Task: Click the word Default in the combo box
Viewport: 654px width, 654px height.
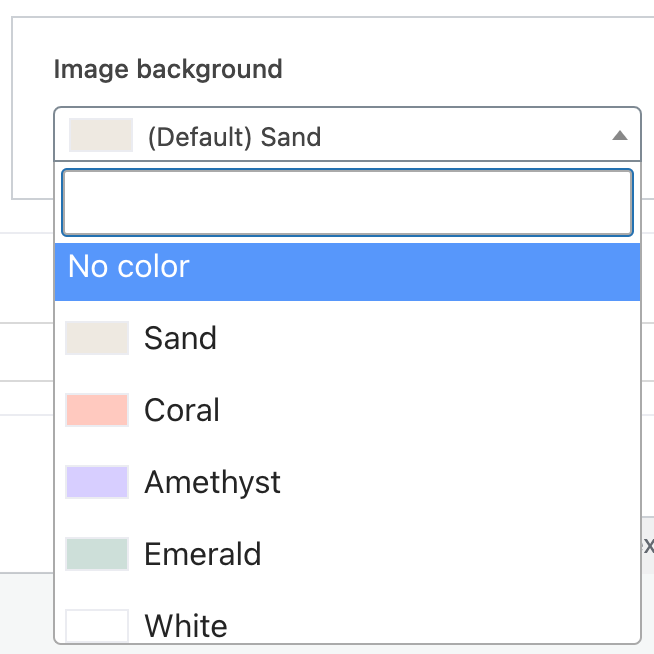Action: pos(199,137)
